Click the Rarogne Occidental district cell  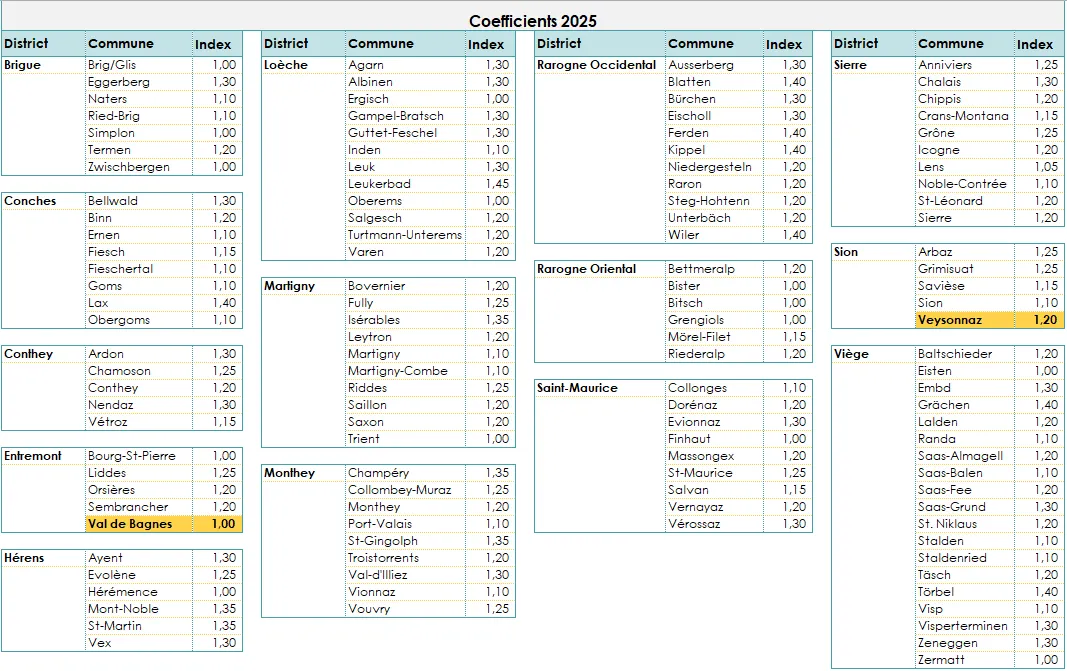tap(597, 64)
